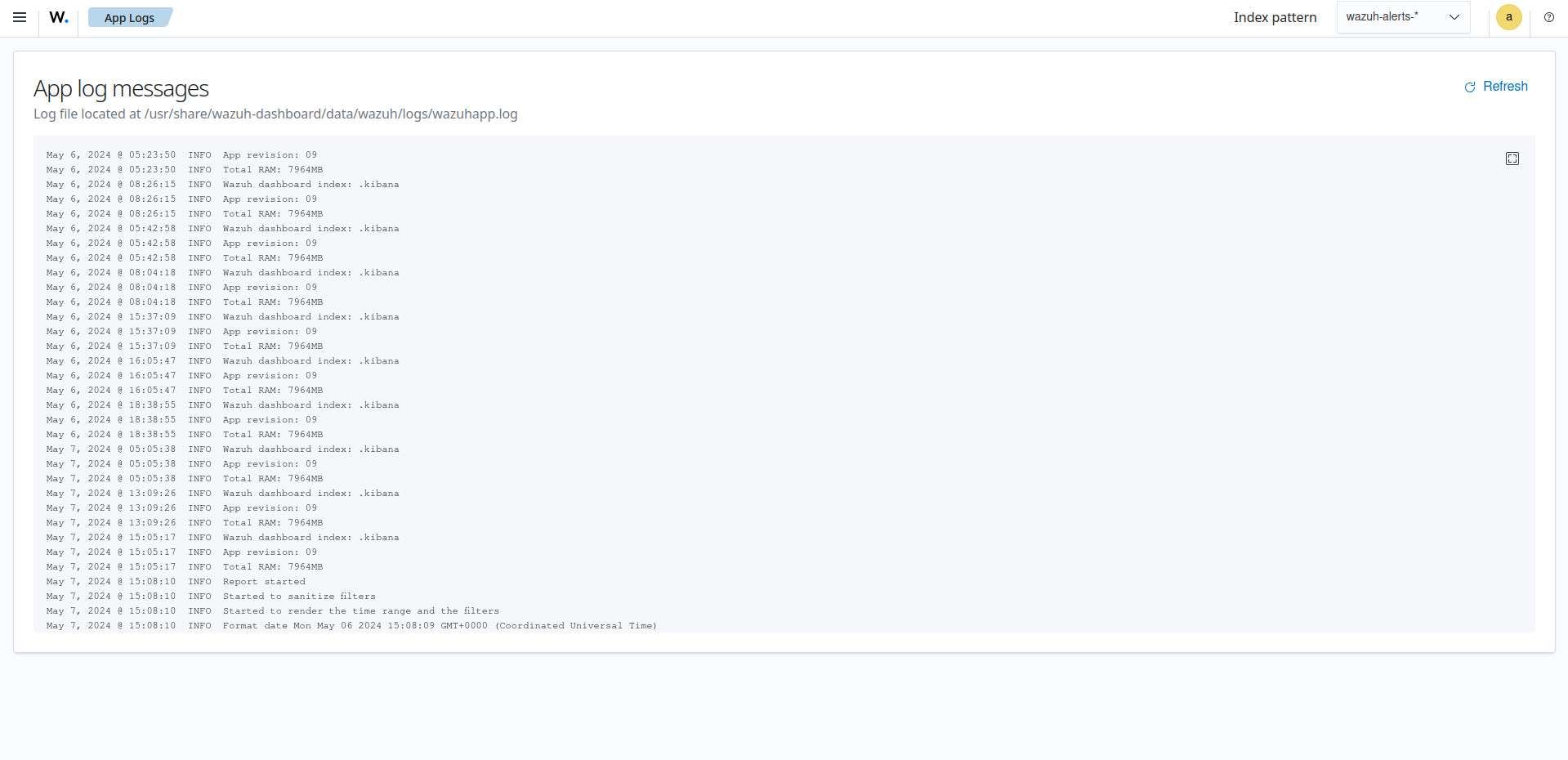
Task: Open the user avatar menu
Action: pyautogui.click(x=1508, y=17)
